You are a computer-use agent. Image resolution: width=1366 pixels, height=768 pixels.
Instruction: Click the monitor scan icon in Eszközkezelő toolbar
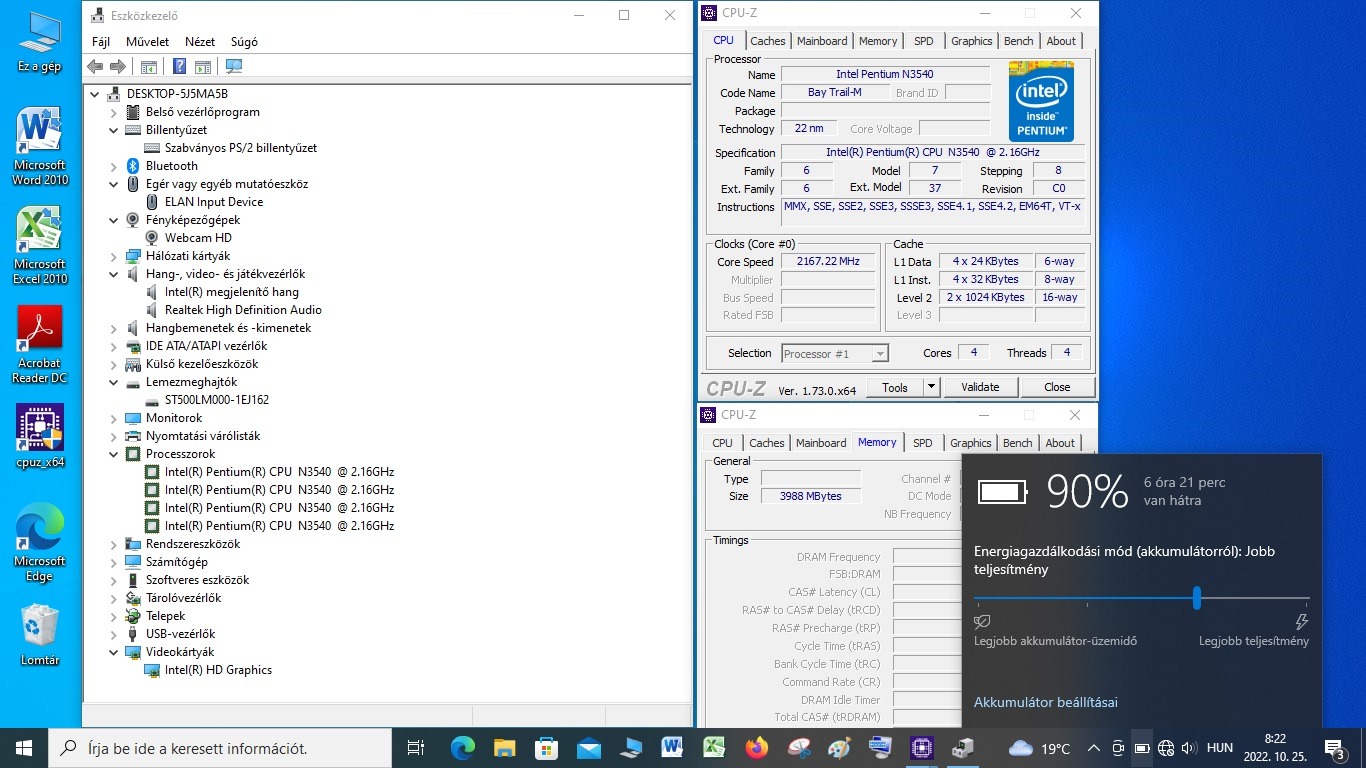pyautogui.click(x=234, y=67)
